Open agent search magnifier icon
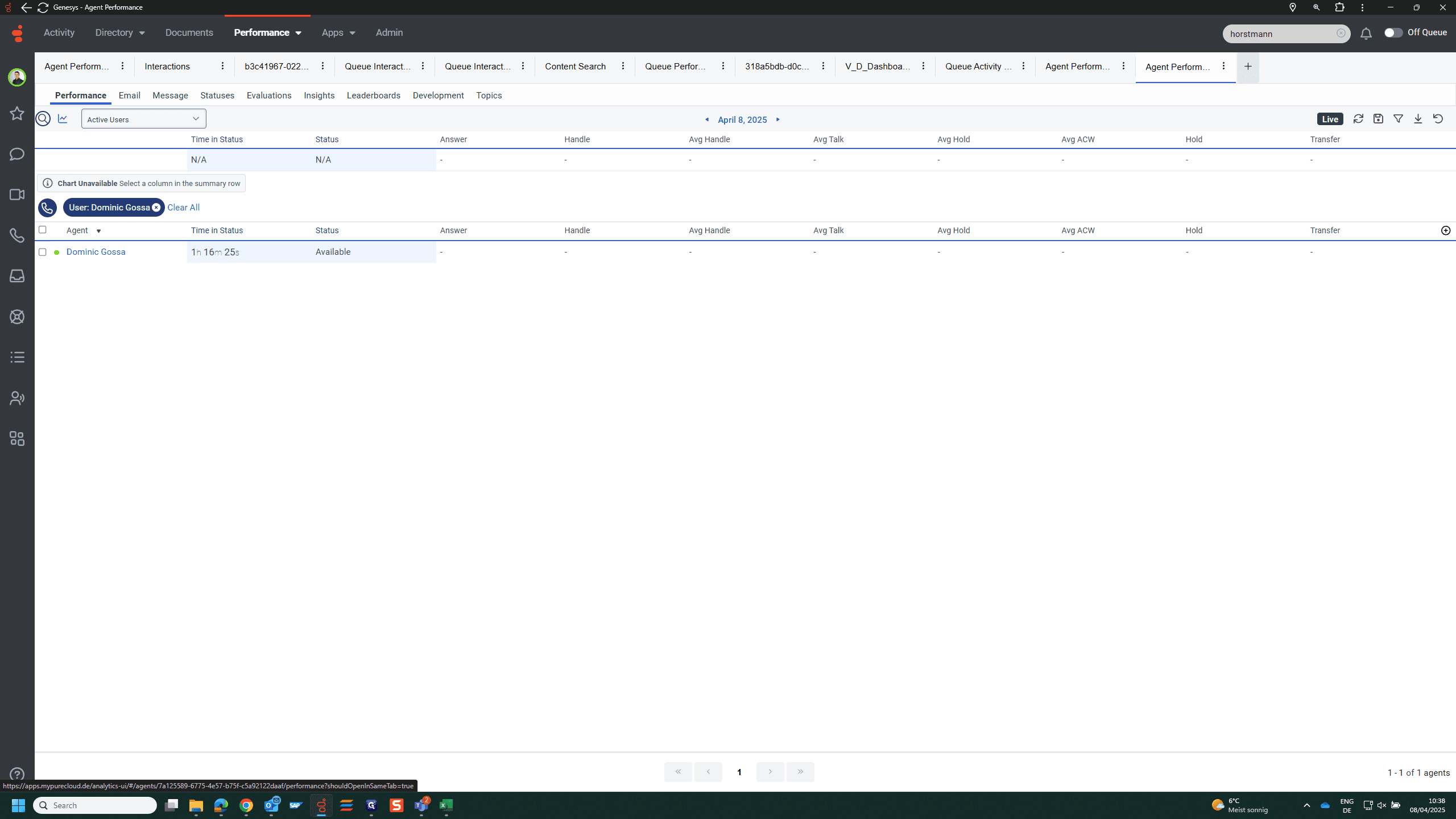 click(x=43, y=119)
